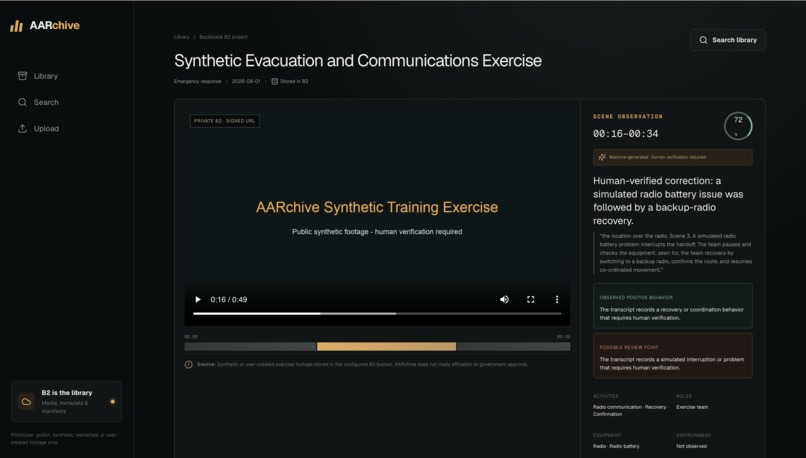Image resolution: width=806 pixels, height=458 pixels.
Task: Mute the video volume
Action: pos(504,300)
